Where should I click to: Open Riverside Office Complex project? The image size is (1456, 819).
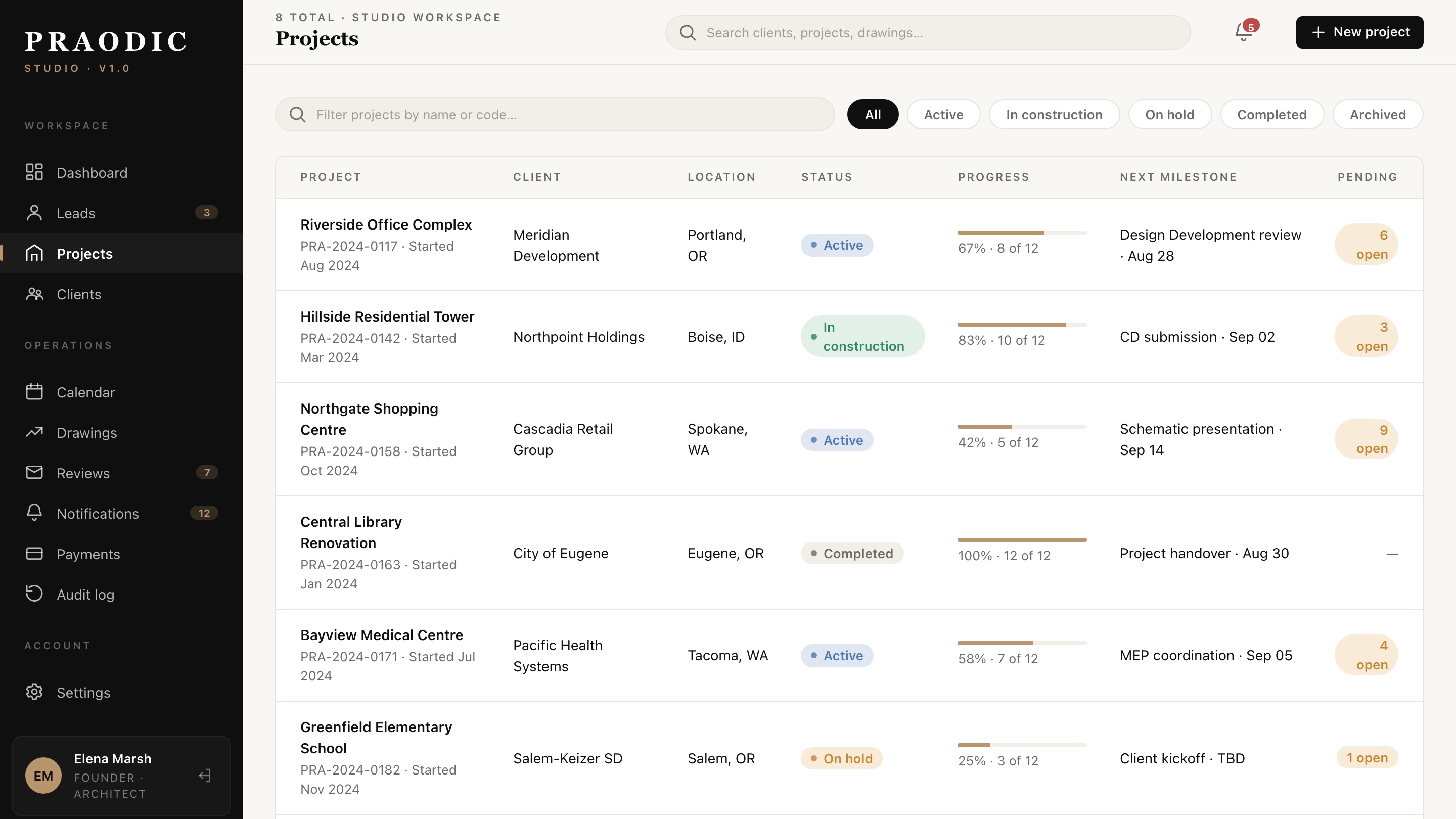(386, 224)
